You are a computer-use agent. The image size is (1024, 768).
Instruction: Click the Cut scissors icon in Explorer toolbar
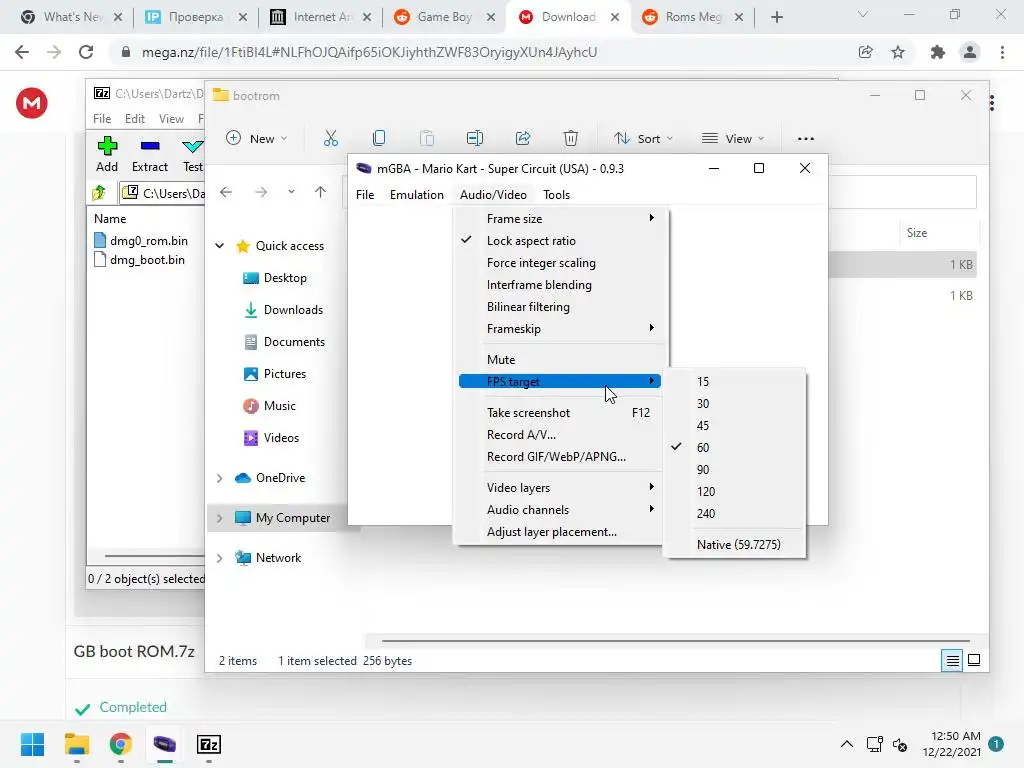pyautogui.click(x=331, y=138)
